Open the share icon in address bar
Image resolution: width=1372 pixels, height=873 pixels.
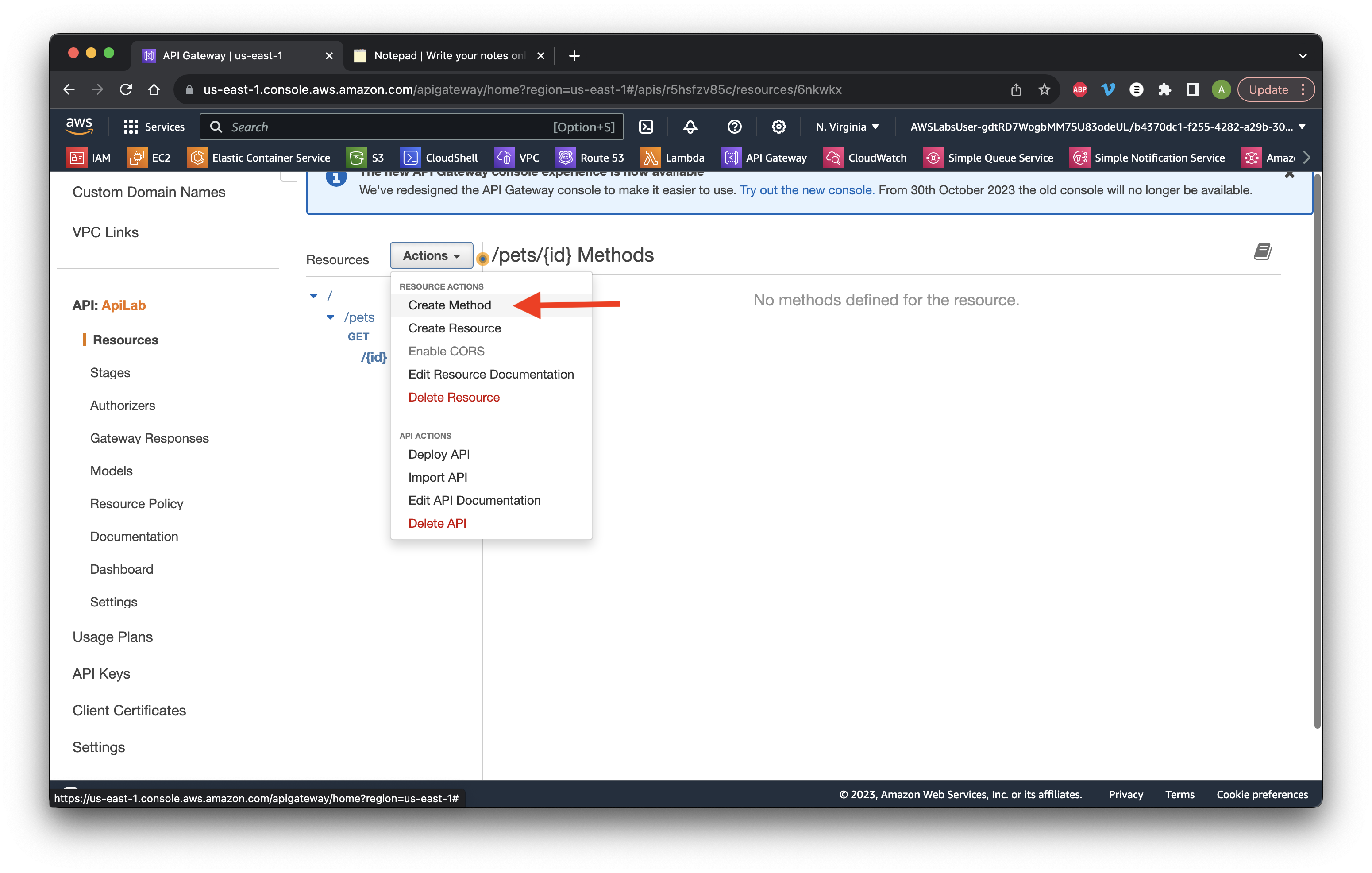tap(1016, 89)
